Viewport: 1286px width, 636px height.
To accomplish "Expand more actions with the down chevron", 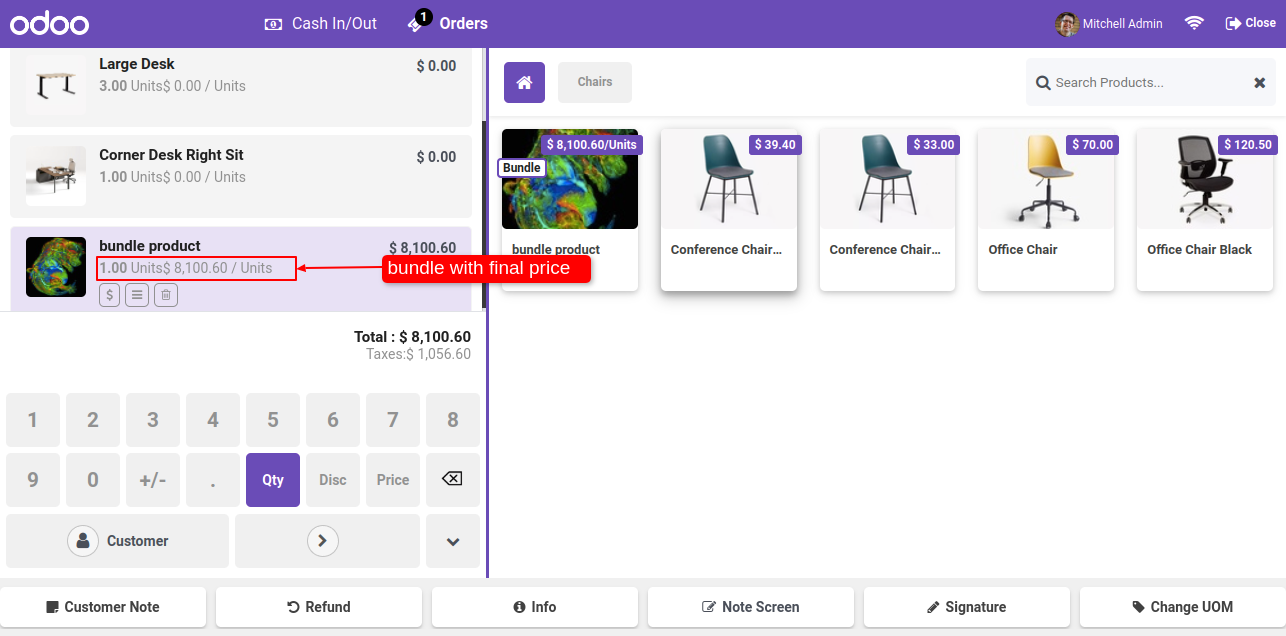I will coord(453,541).
